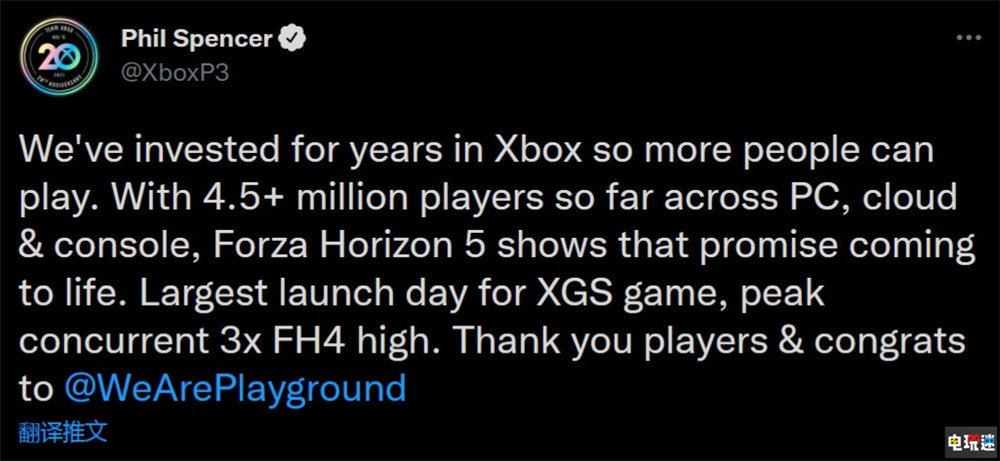Open the three-dot more options menu
The width and height of the screenshot is (1000, 461).
click(x=968, y=37)
